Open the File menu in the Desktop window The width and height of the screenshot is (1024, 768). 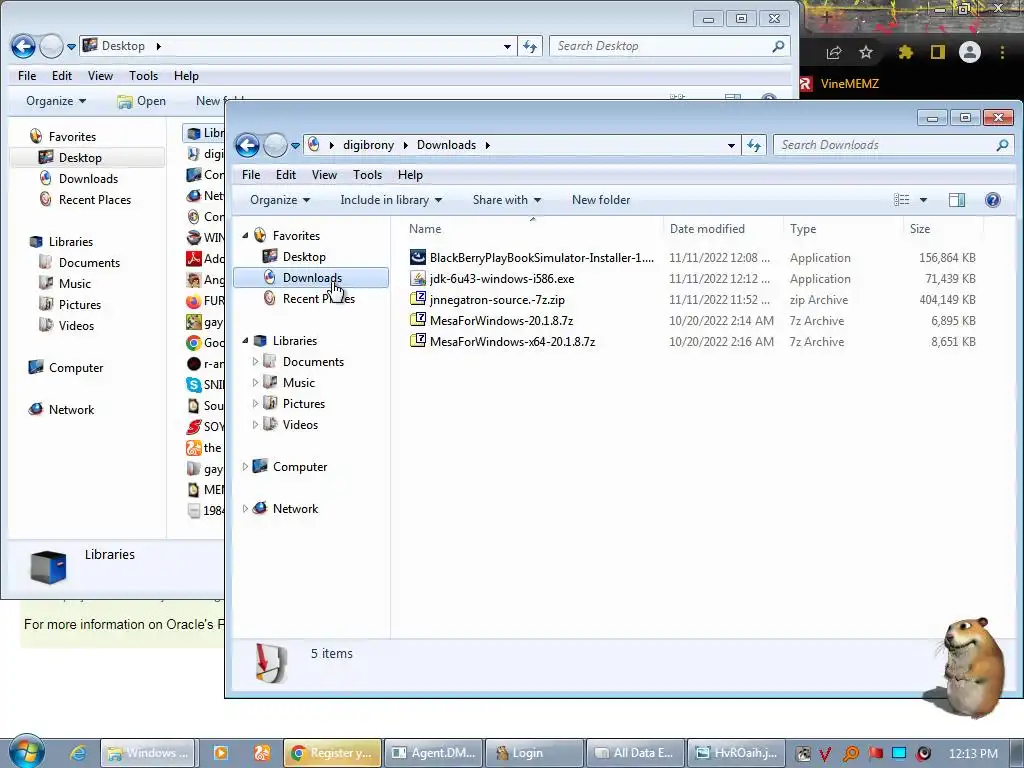click(27, 76)
